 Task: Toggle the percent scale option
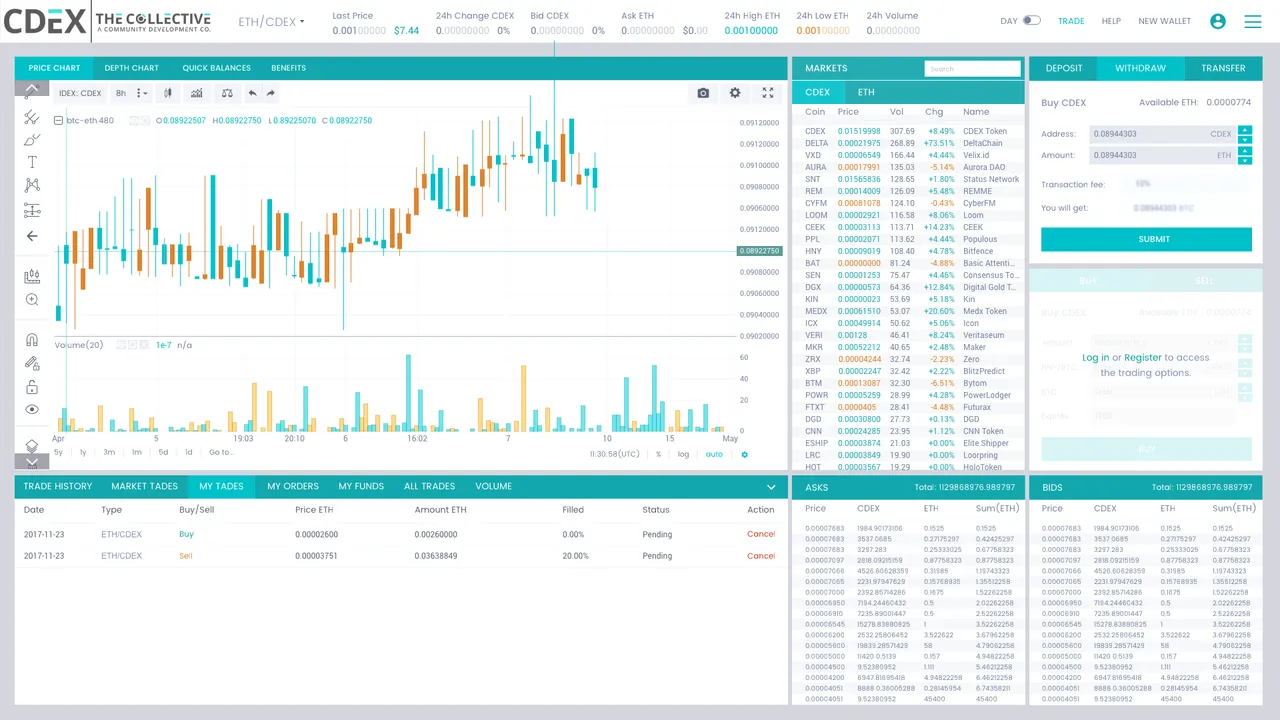pos(658,454)
